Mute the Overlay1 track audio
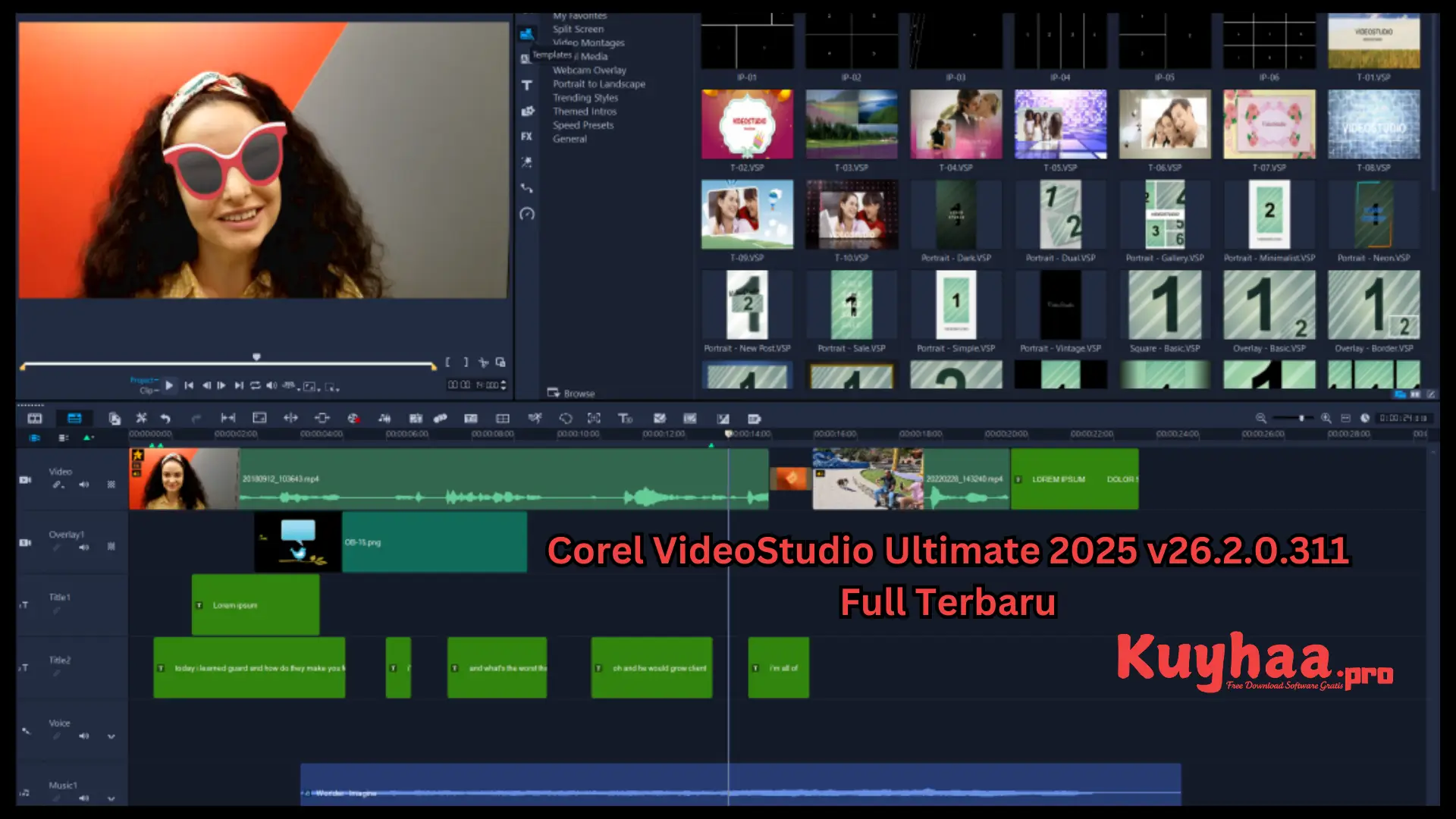1456x819 pixels. pos(84,547)
